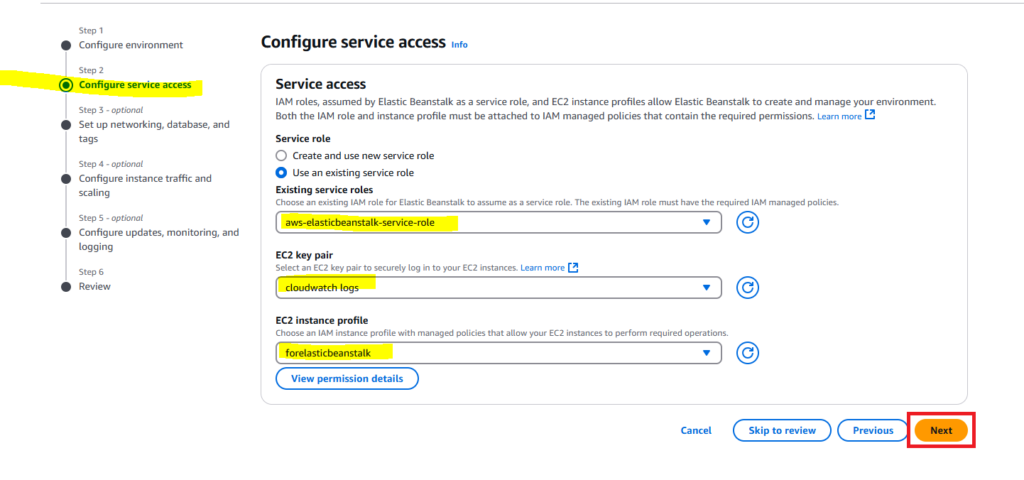Open the Info link beside the heading
This screenshot has width=1024, height=480.
tap(459, 45)
